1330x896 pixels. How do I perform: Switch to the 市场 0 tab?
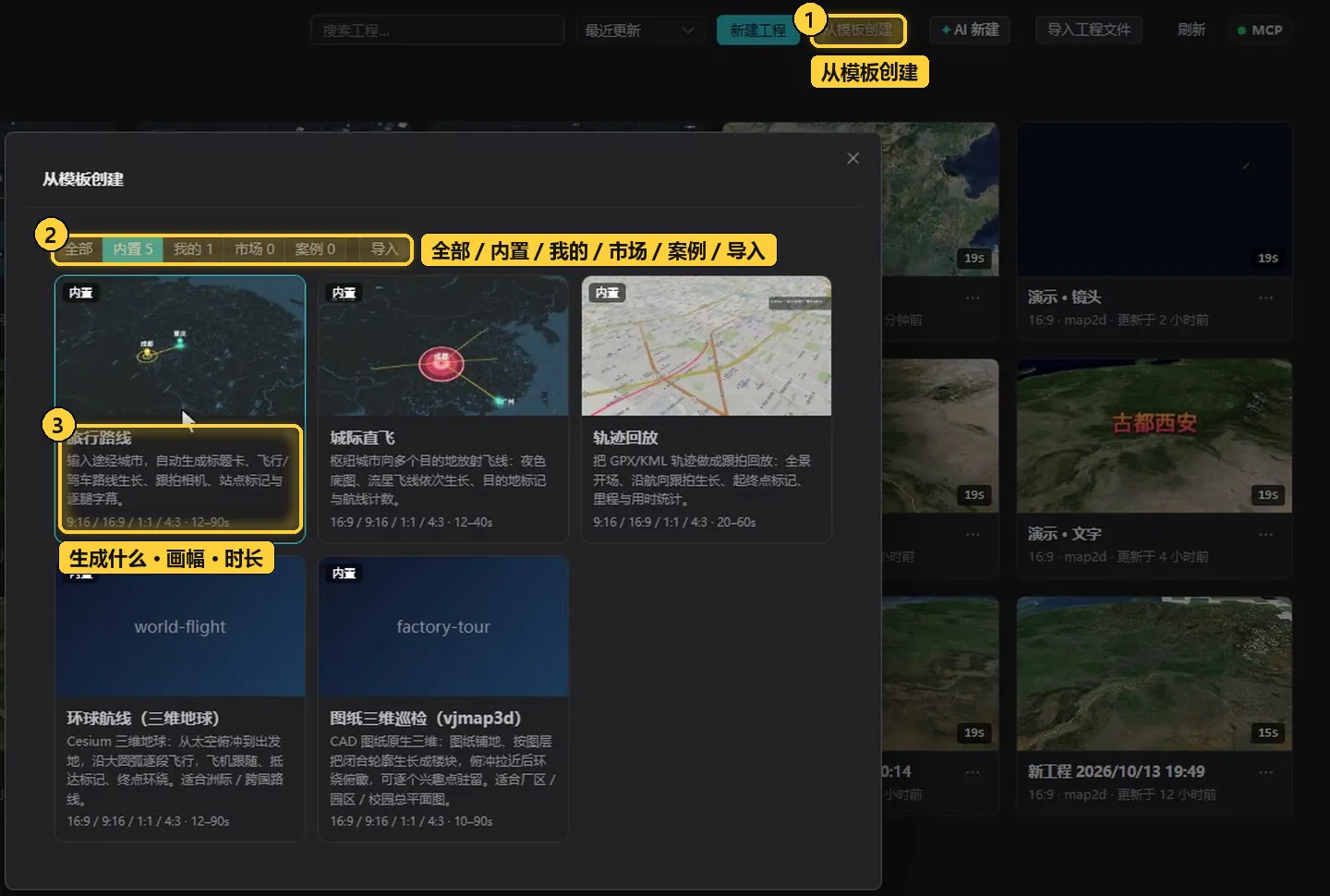click(254, 249)
